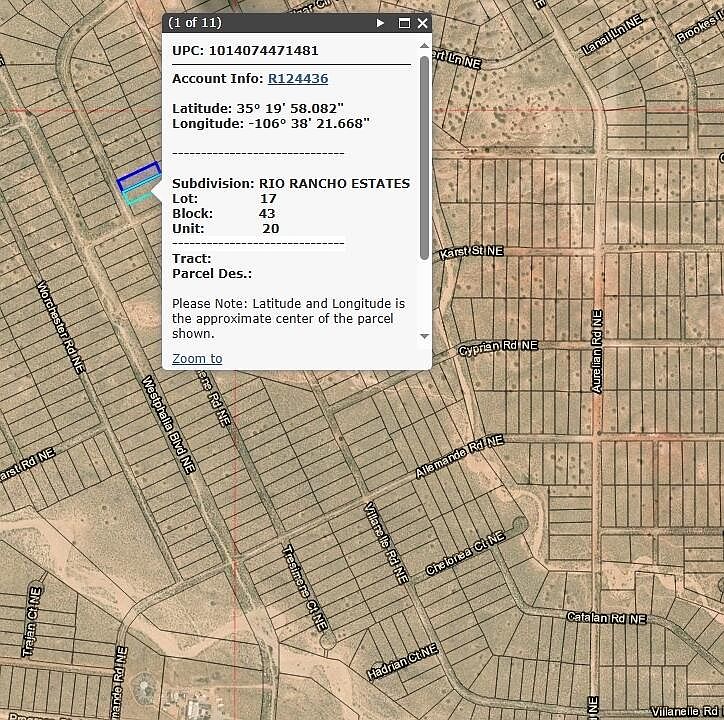
Task: Click the Aurelian Rd NE label
Action: click(x=597, y=351)
